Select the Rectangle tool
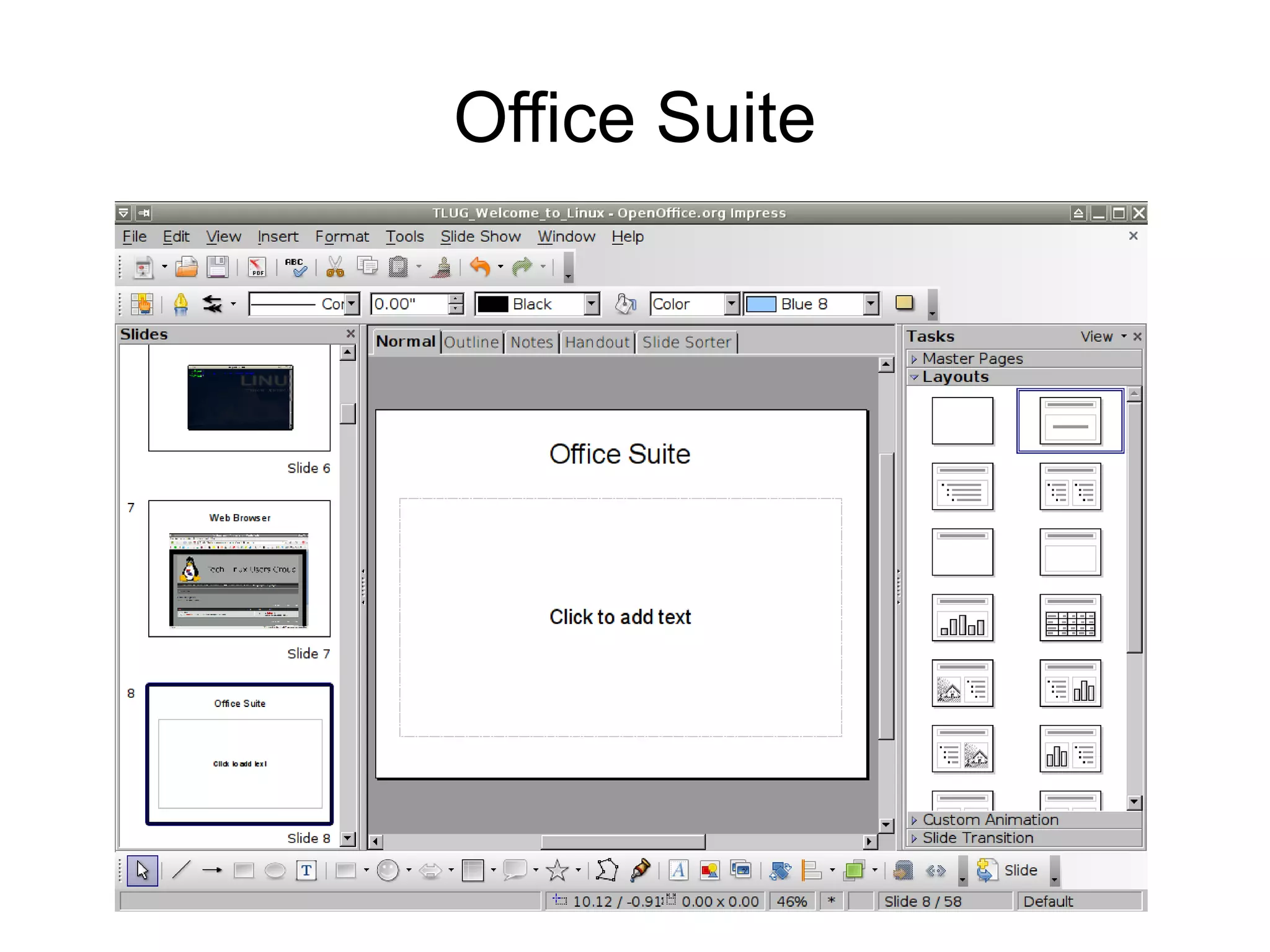The image size is (1270, 952). coord(244,871)
